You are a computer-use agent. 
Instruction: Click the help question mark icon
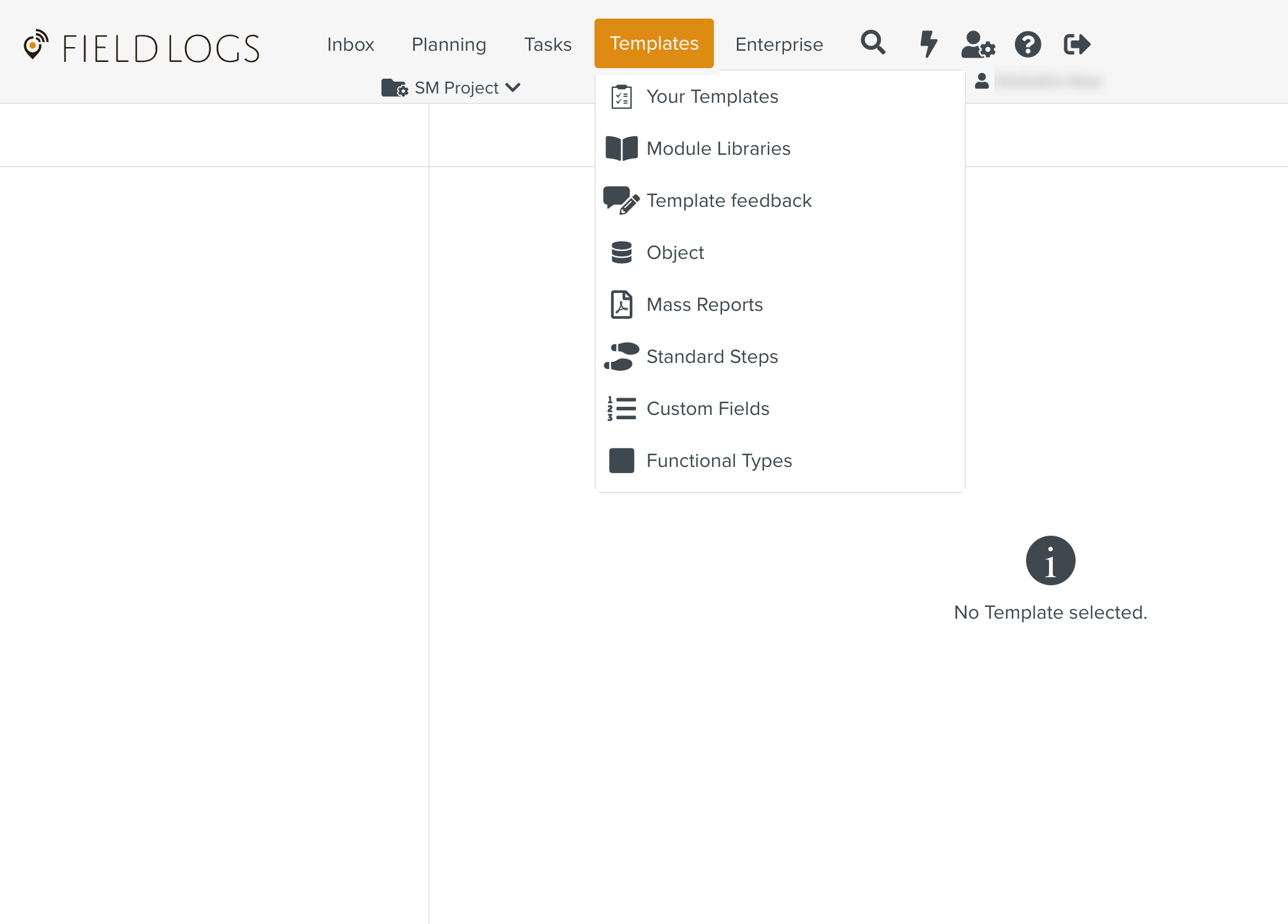[x=1027, y=44]
